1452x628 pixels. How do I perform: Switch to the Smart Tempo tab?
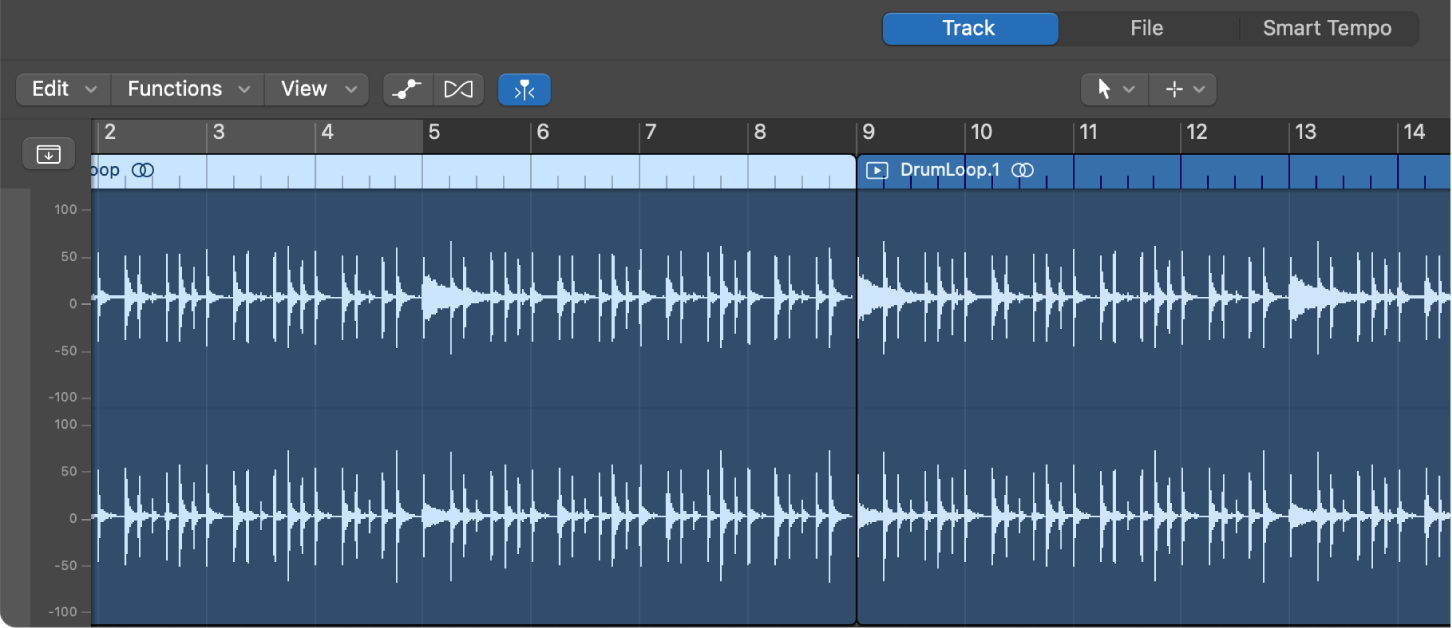click(x=1327, y=27)
